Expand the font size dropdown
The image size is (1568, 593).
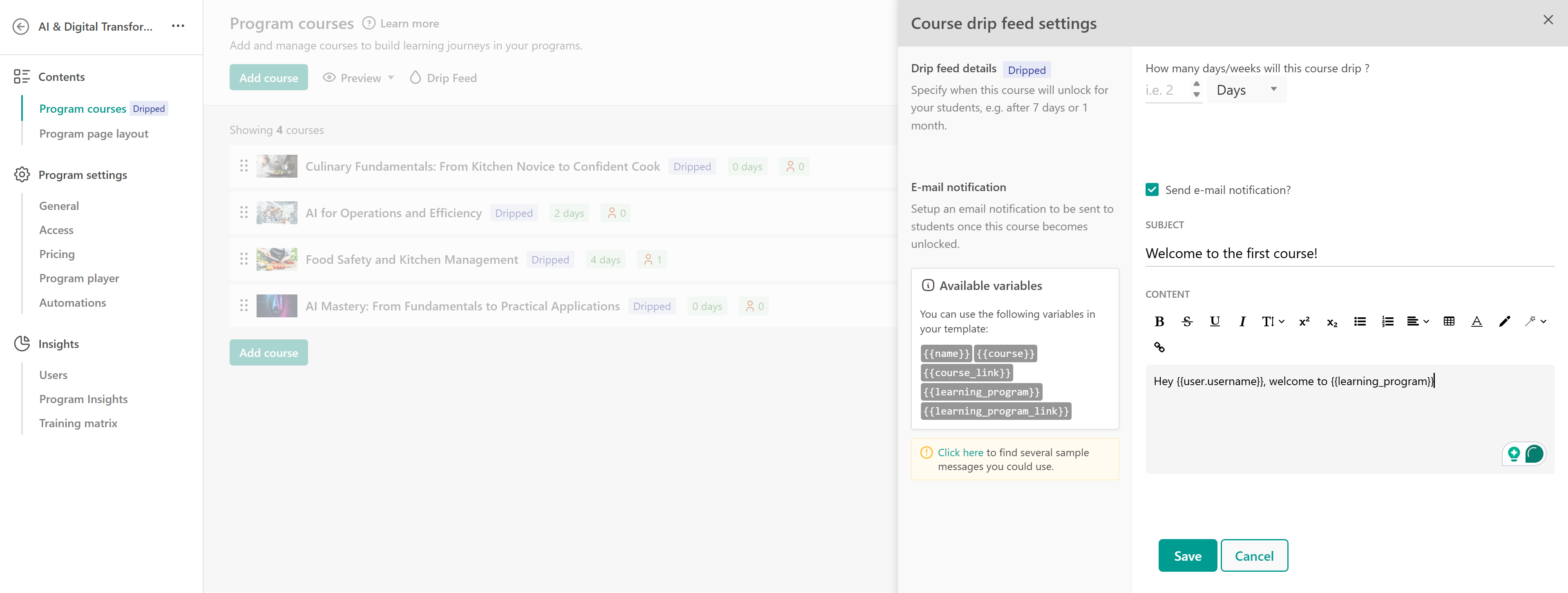pyautogui.click(x=1272, y=321)
